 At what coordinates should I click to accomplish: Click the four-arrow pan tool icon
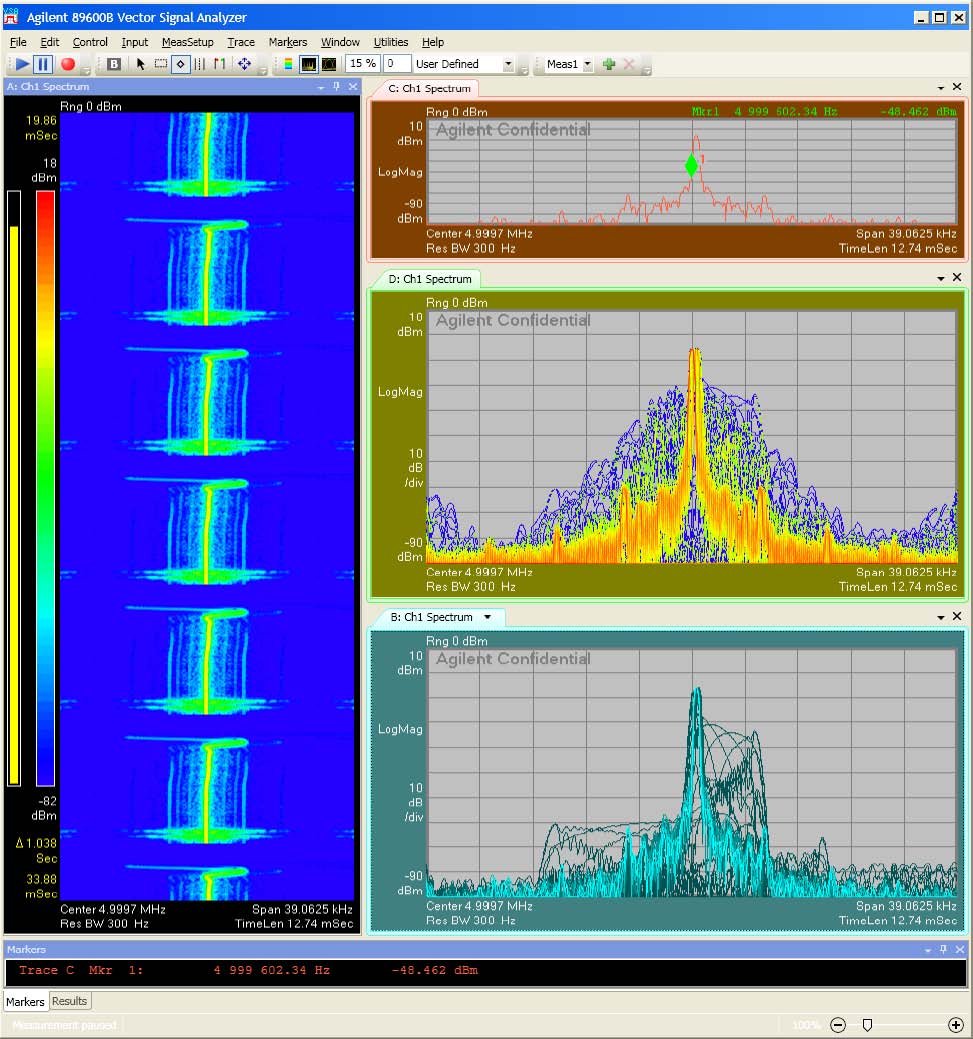tap(244, 64)
